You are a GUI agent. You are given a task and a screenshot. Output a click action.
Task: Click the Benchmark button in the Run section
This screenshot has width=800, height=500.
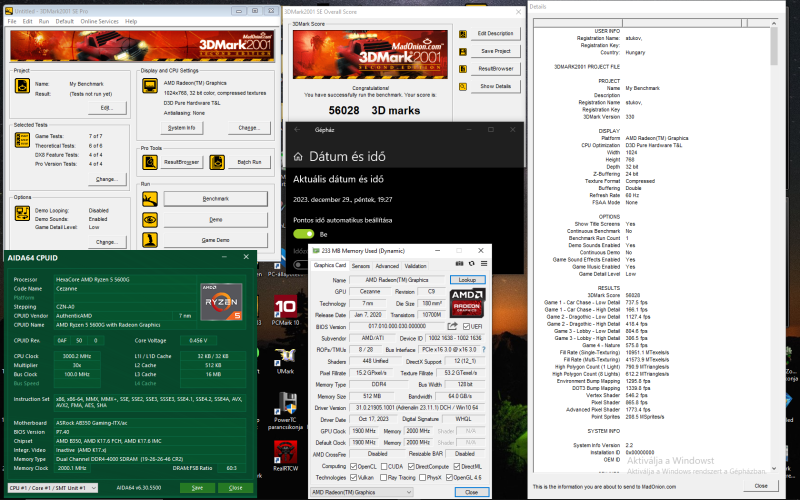click(x=215, y=198)
